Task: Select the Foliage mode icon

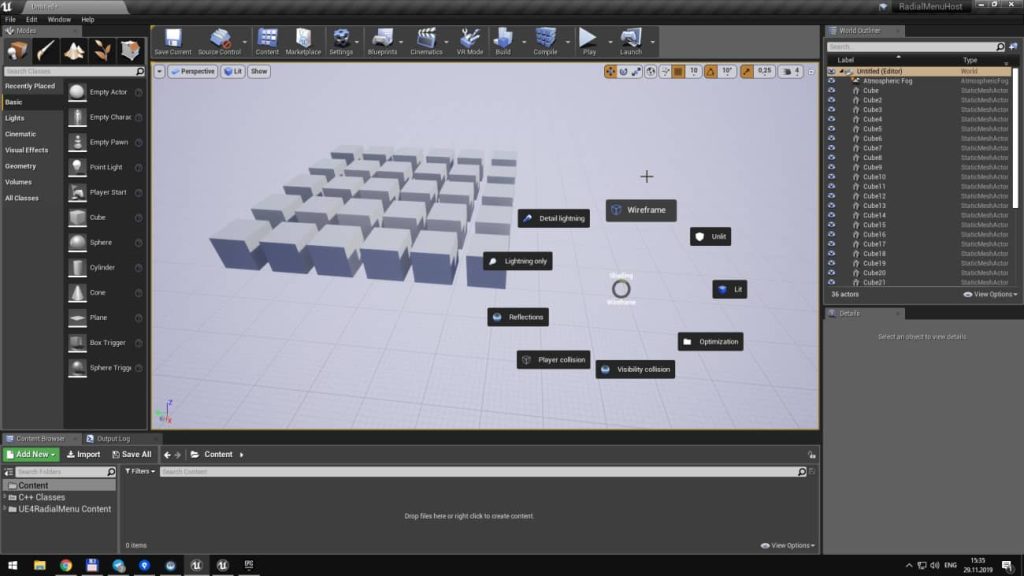Action: 101,51
